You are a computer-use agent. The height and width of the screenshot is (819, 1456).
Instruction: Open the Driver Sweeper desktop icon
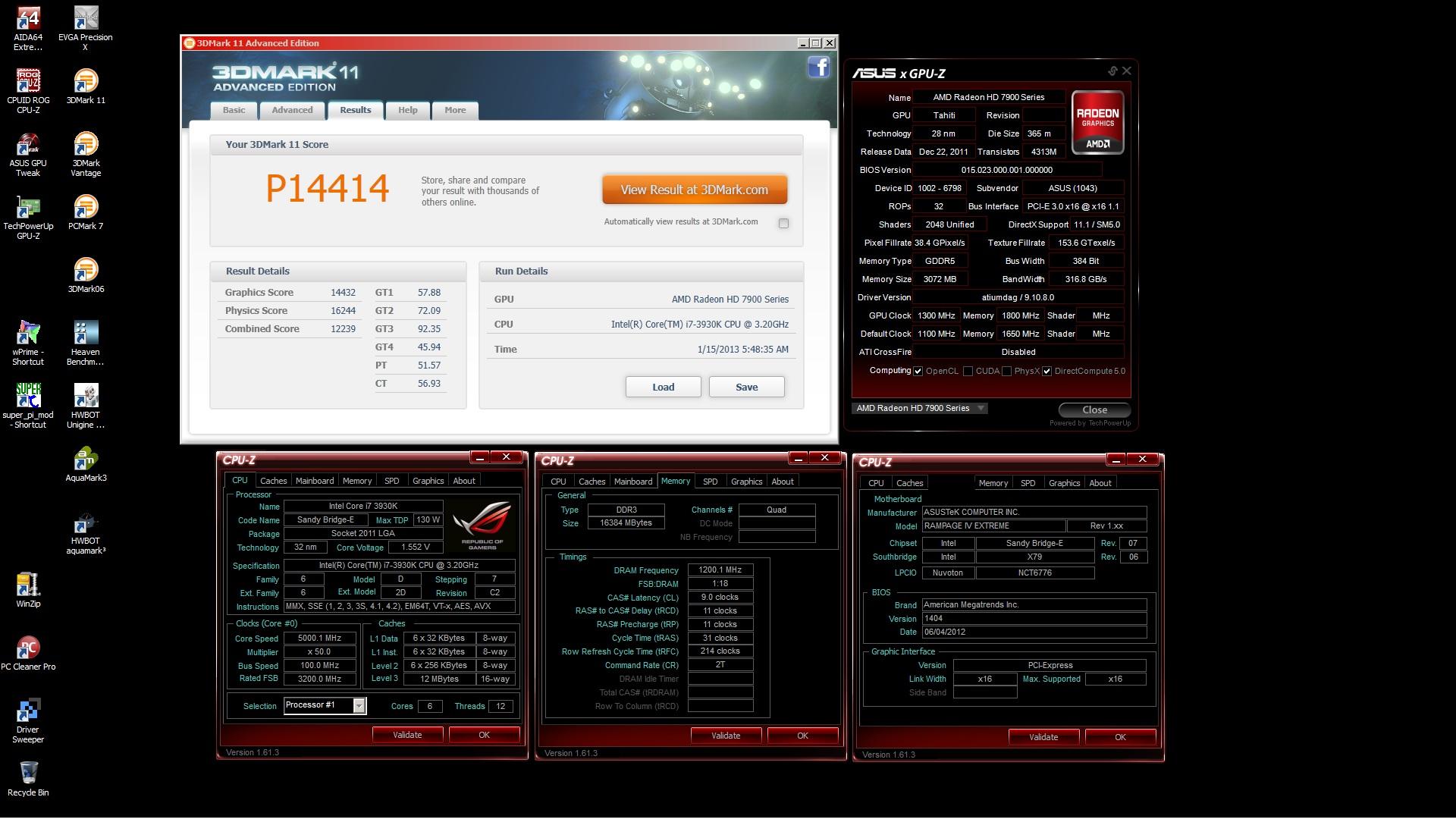tap(28, 721)
